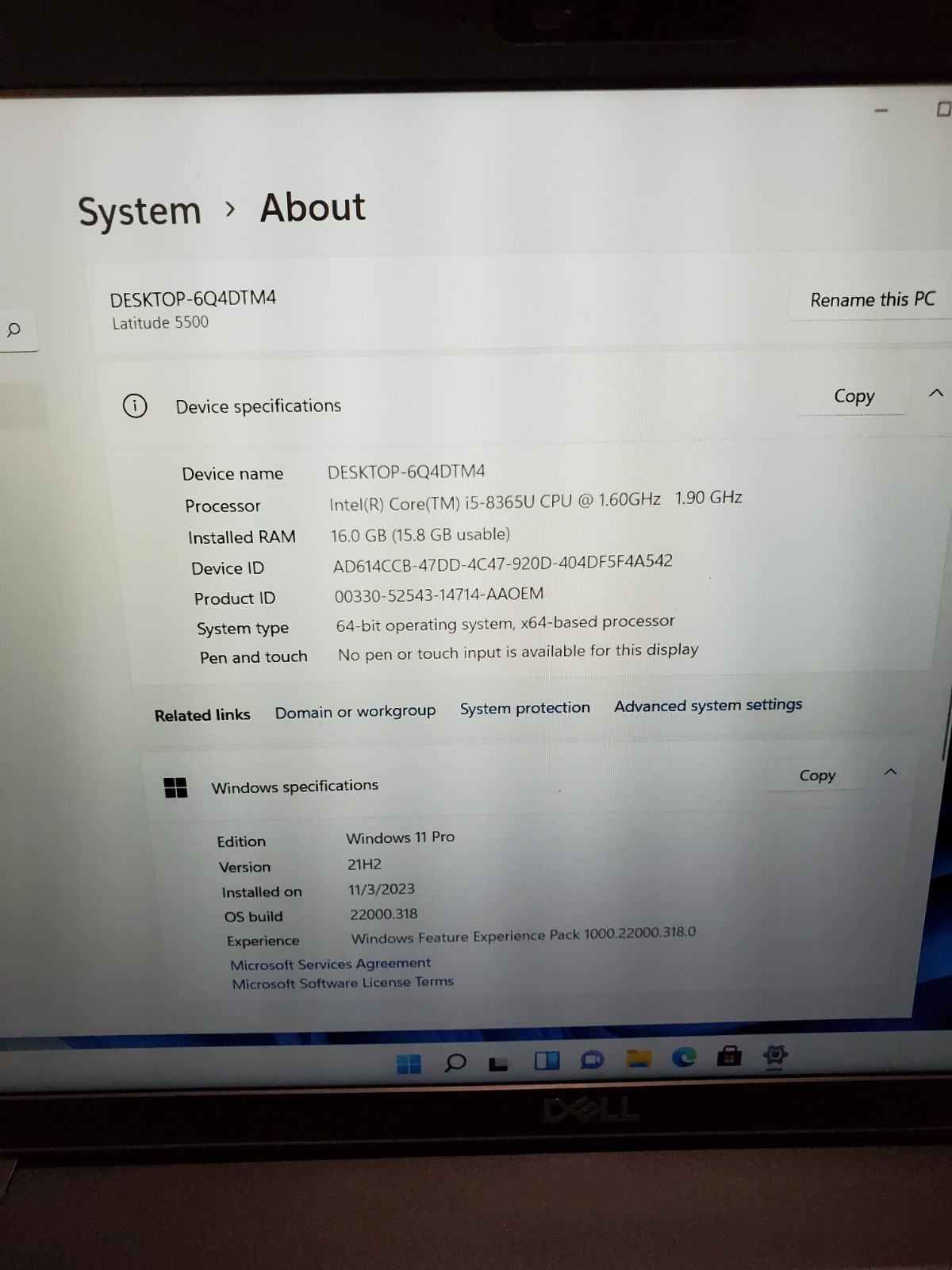
Task: Click the Device specifications info icon
Action: (135, 406)
